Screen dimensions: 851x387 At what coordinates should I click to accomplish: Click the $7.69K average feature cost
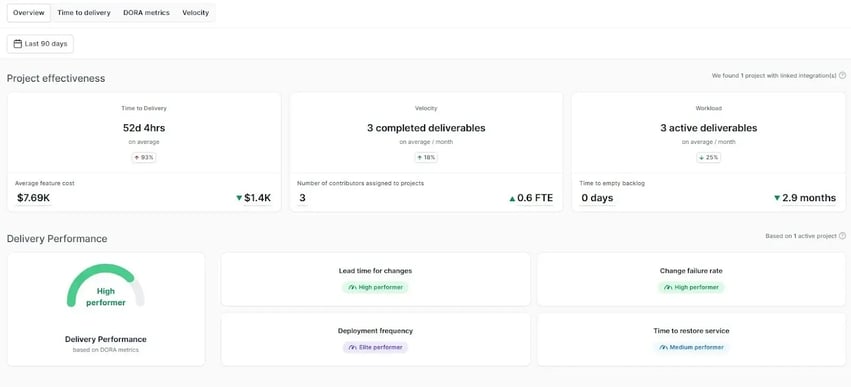(33, 198)
